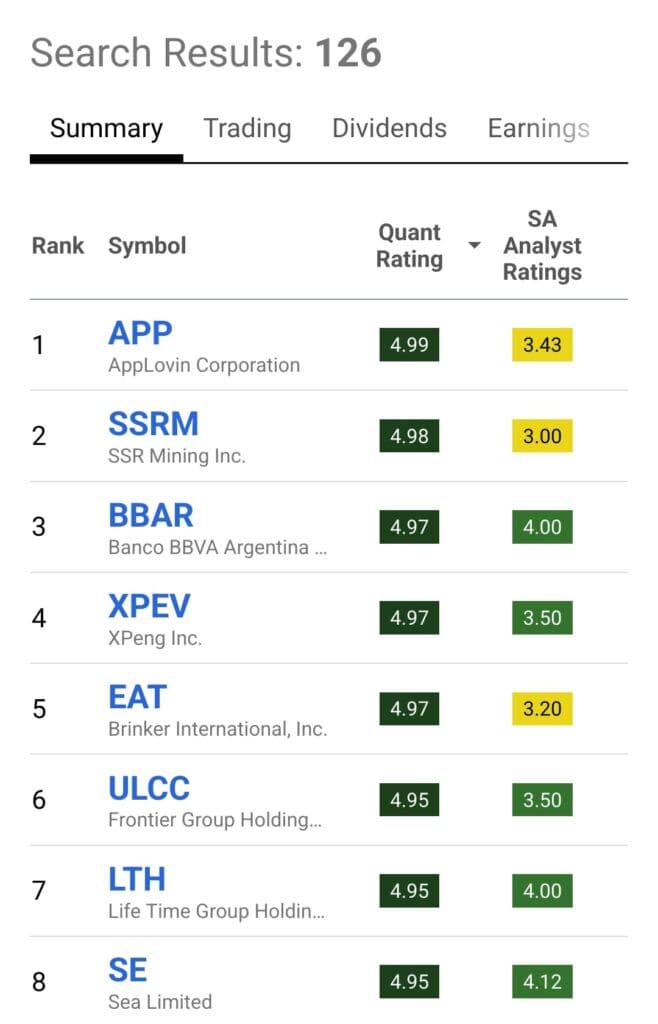The width and height of the screenshot is (658, 1024).
Task: Sort results by the Symbol column
Action: [x=147, y=246]
